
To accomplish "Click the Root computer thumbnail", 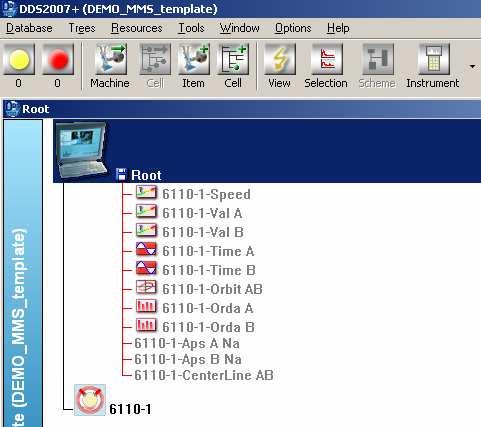I will 81,150.
